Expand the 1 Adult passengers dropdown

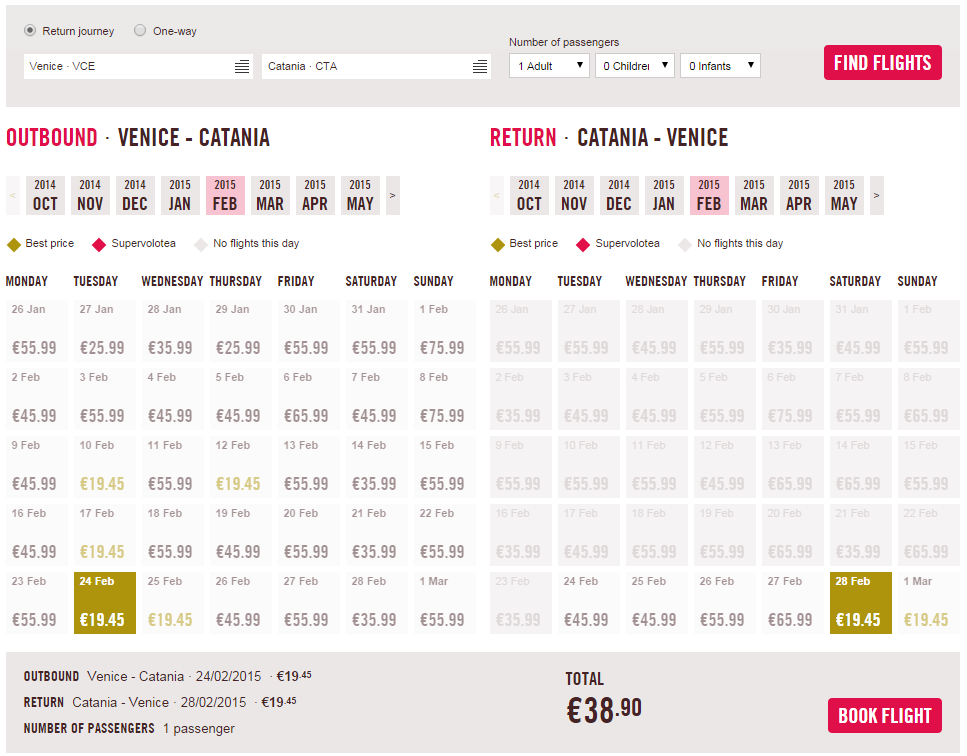549,65
